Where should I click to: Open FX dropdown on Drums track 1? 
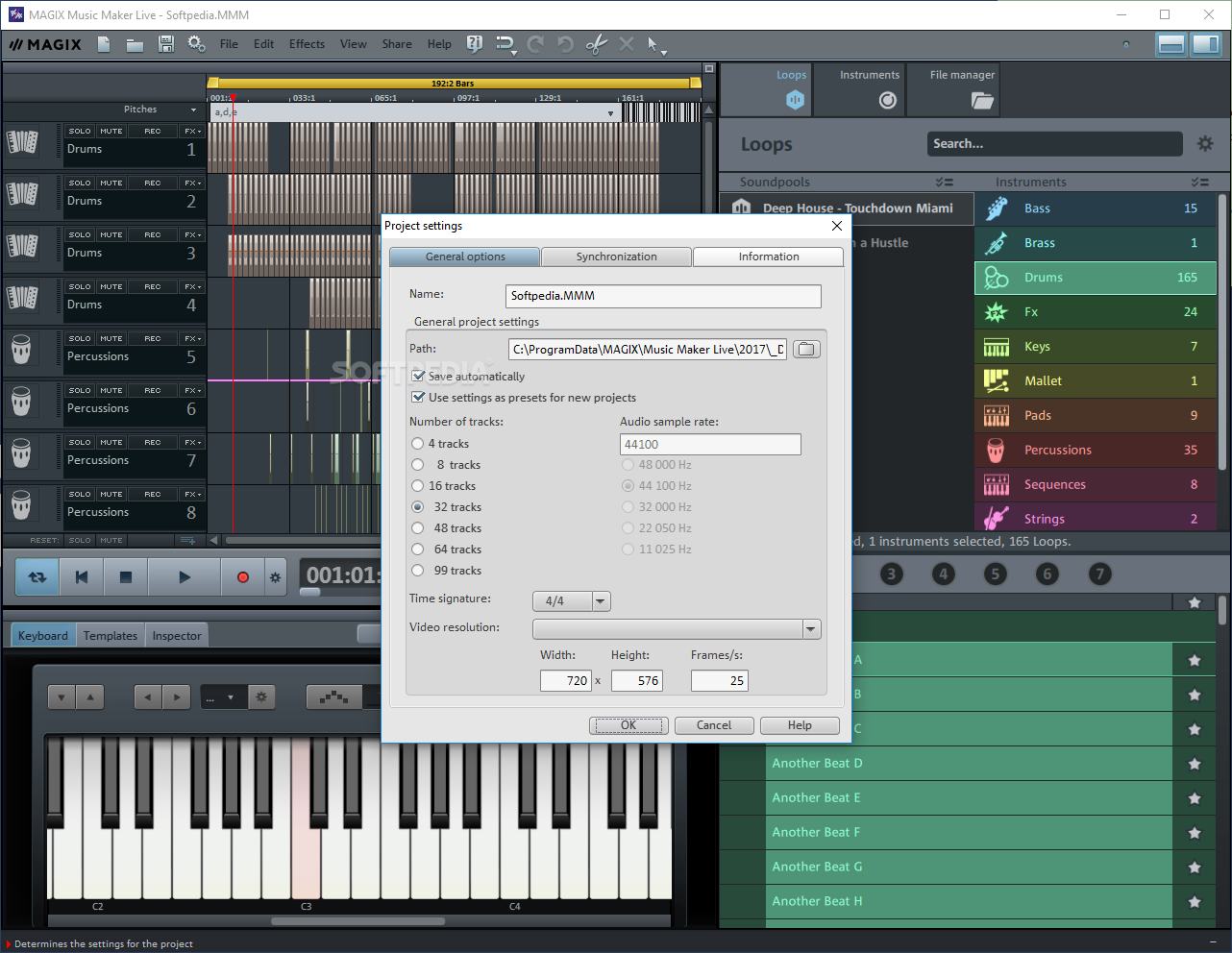click(192, 131)
